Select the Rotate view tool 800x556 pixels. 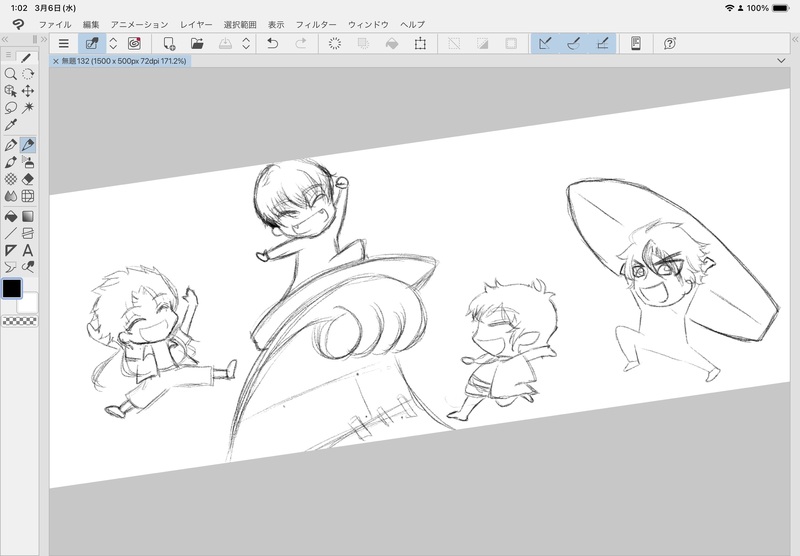pyautogui.click(x=28, y=74)
